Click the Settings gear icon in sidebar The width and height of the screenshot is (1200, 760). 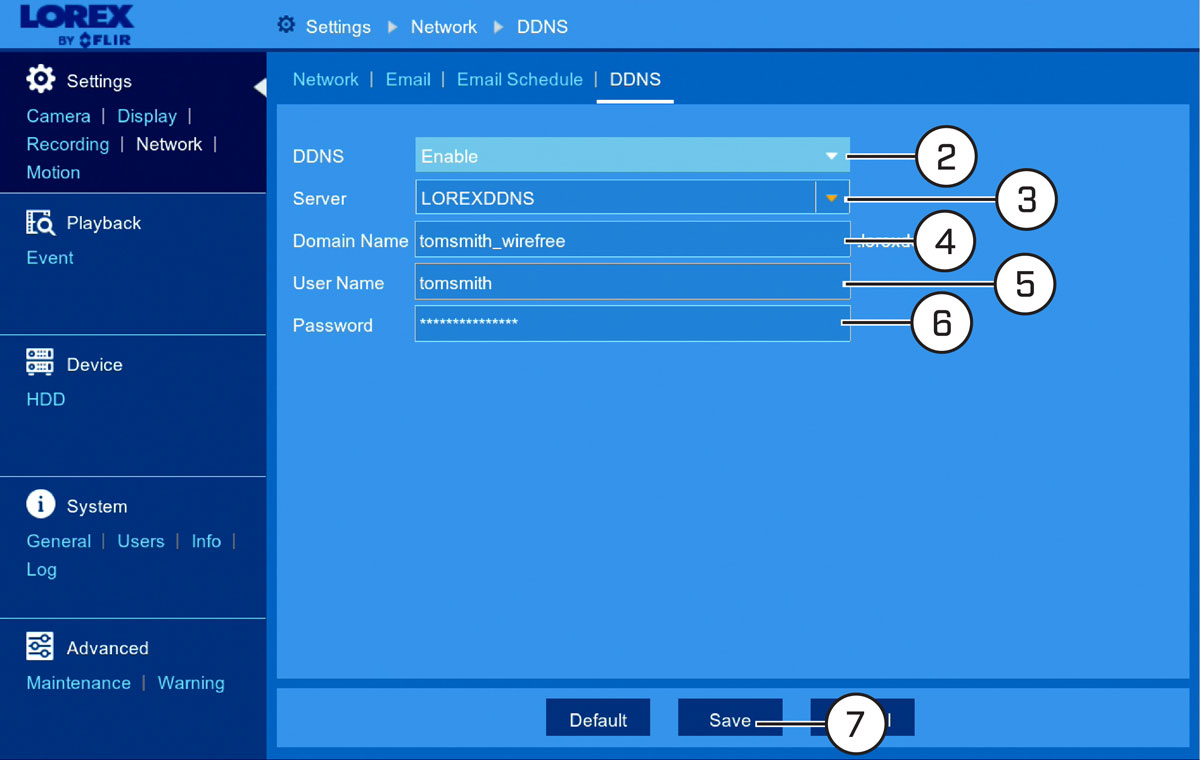(40, 80)
